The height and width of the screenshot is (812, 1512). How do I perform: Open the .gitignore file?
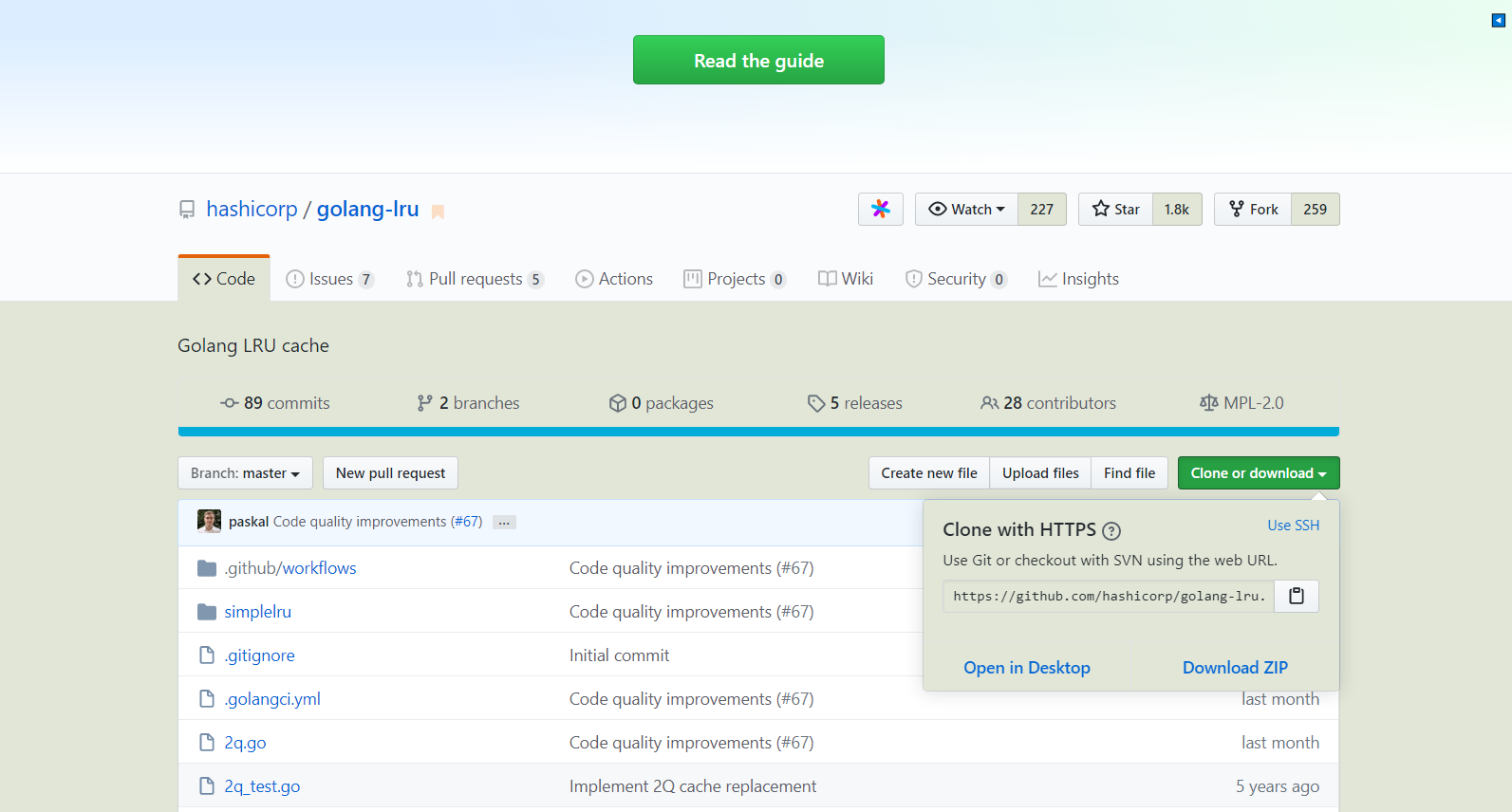(260, 655)
